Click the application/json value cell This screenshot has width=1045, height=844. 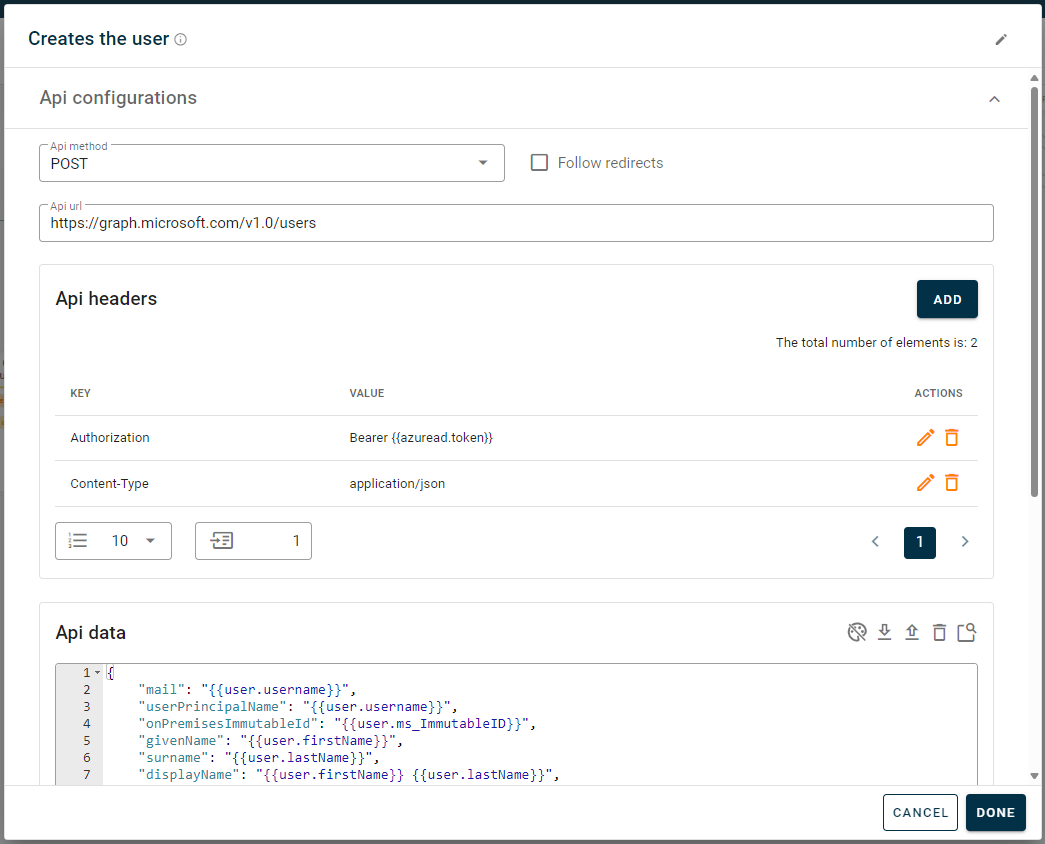click(397, 483)
